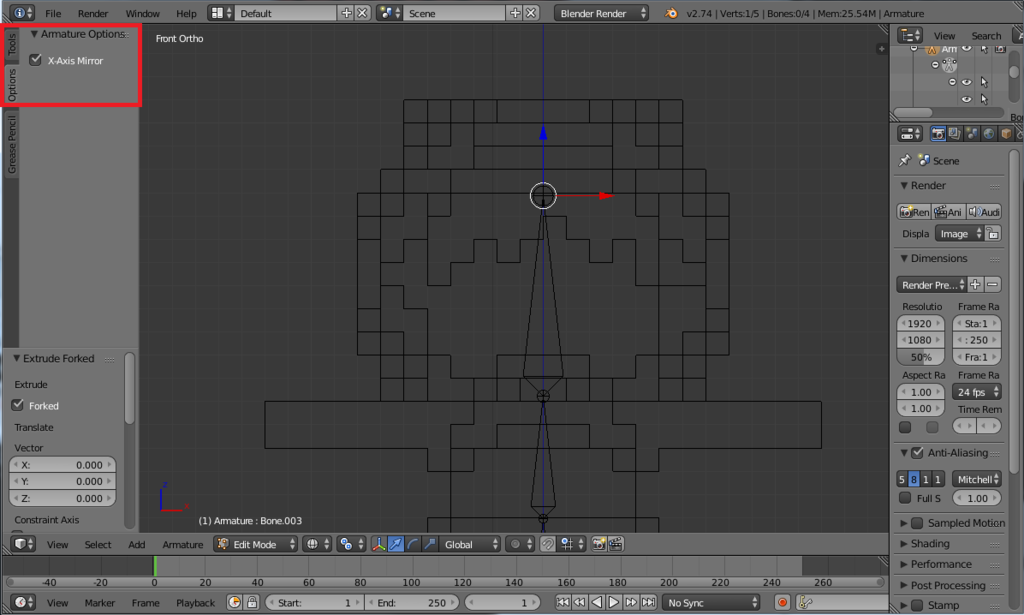This screenshot has width=1024, height=615.
Task: Toggle the Anti-Aliasing checkbox
Action: tap(917, 452)
